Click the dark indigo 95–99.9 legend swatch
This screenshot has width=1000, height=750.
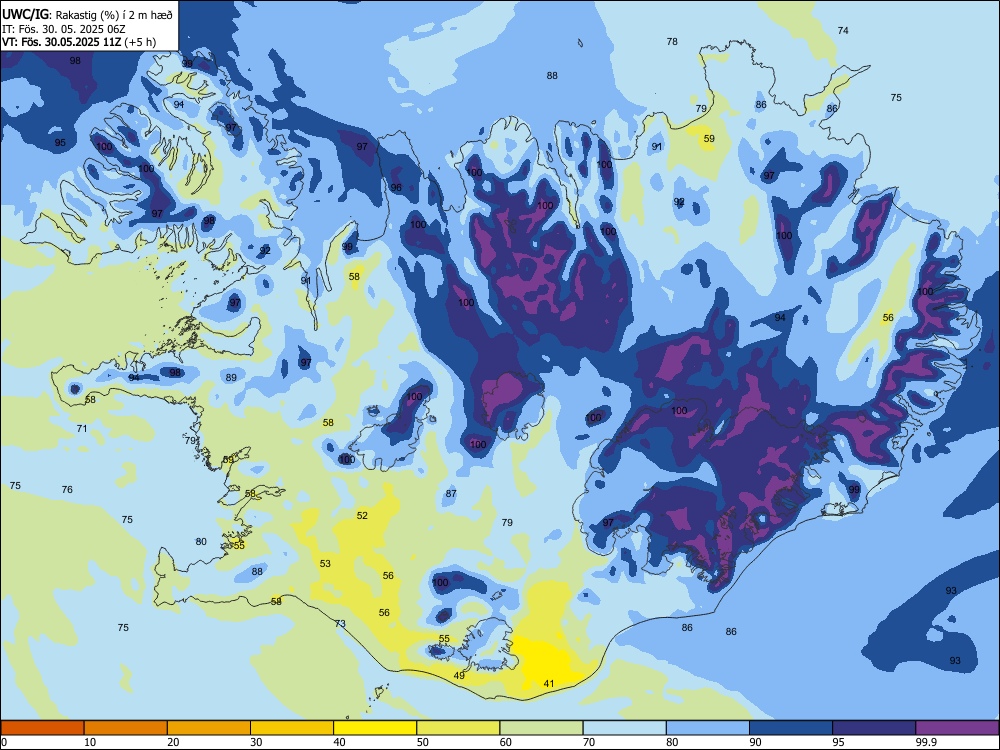point(874,728)
